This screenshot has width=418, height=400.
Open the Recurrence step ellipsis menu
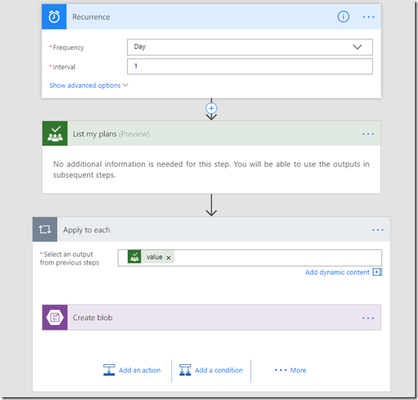click(x=368, y=17)
